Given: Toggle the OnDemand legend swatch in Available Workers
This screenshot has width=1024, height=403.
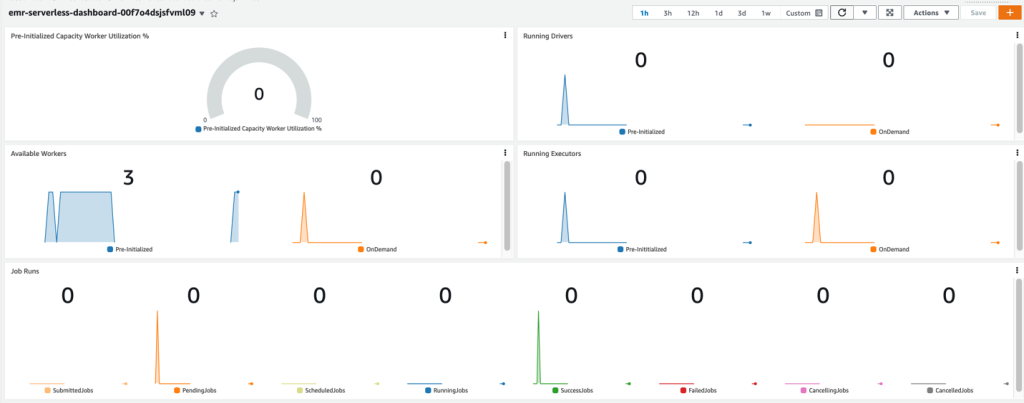Looking at the screenshot, I should pos(361,250).
